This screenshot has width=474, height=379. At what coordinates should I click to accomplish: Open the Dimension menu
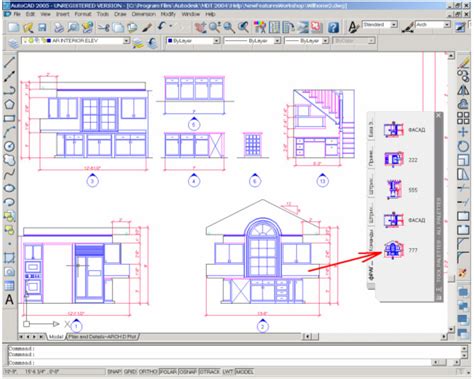143,14
